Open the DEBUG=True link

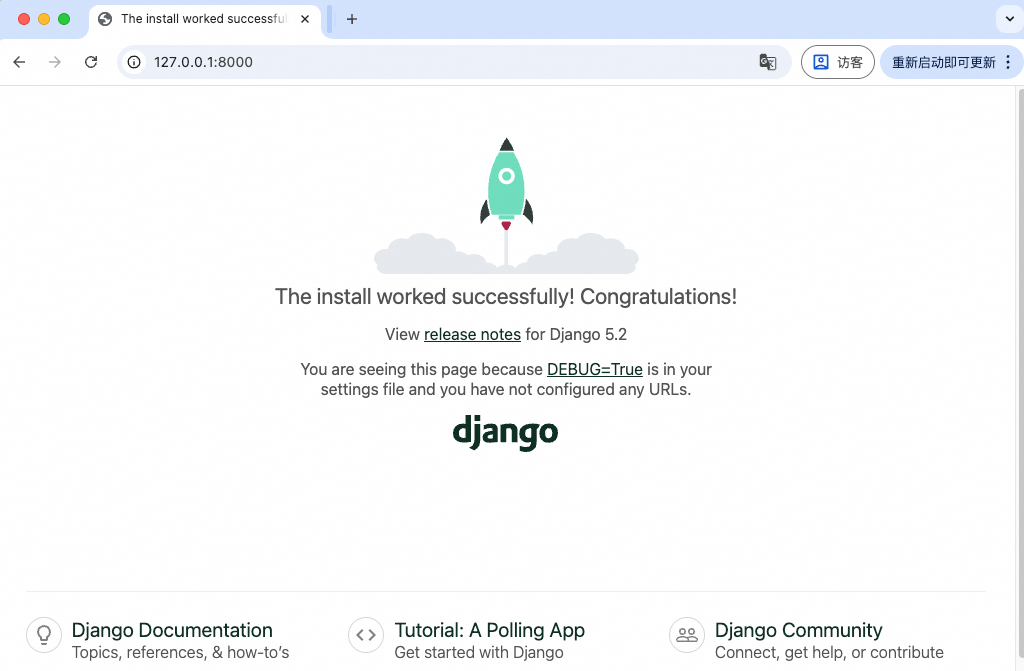594,369
